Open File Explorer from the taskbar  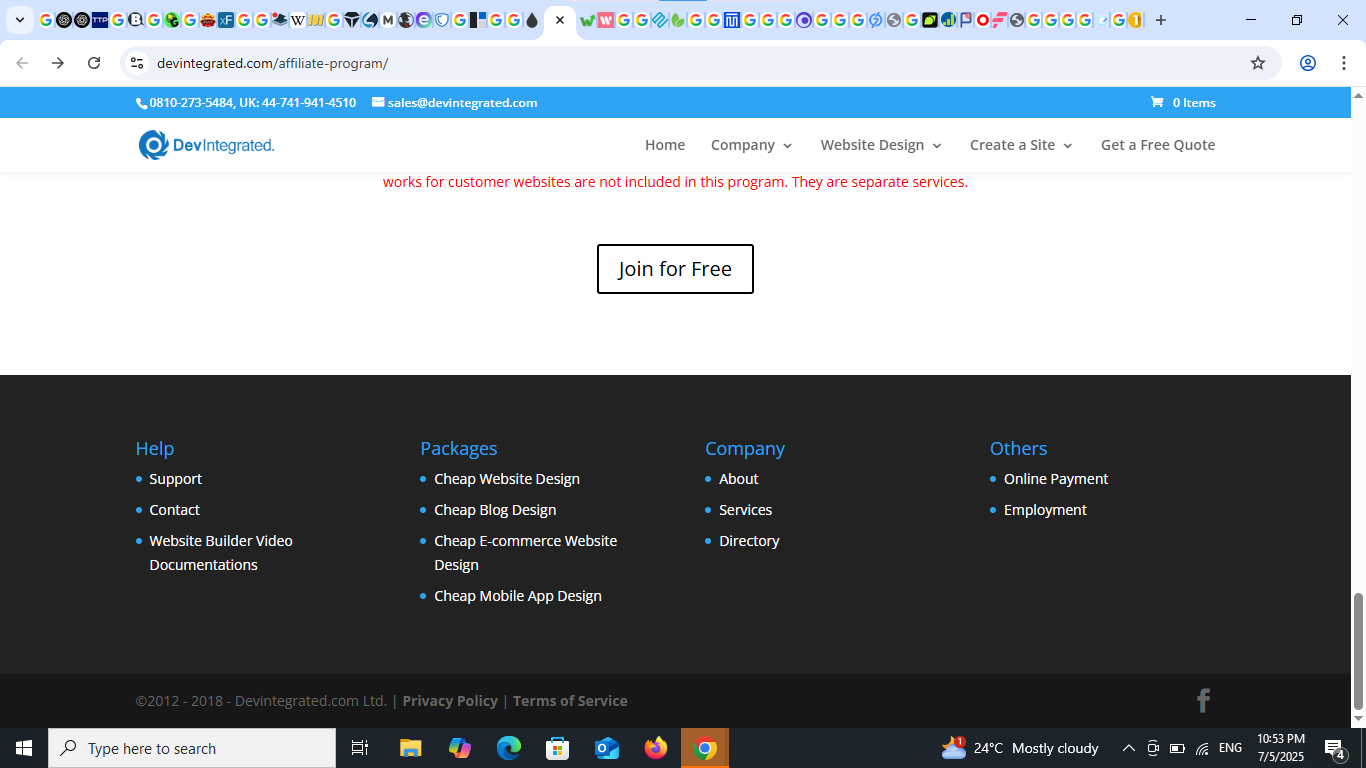(x=411, y=748)
